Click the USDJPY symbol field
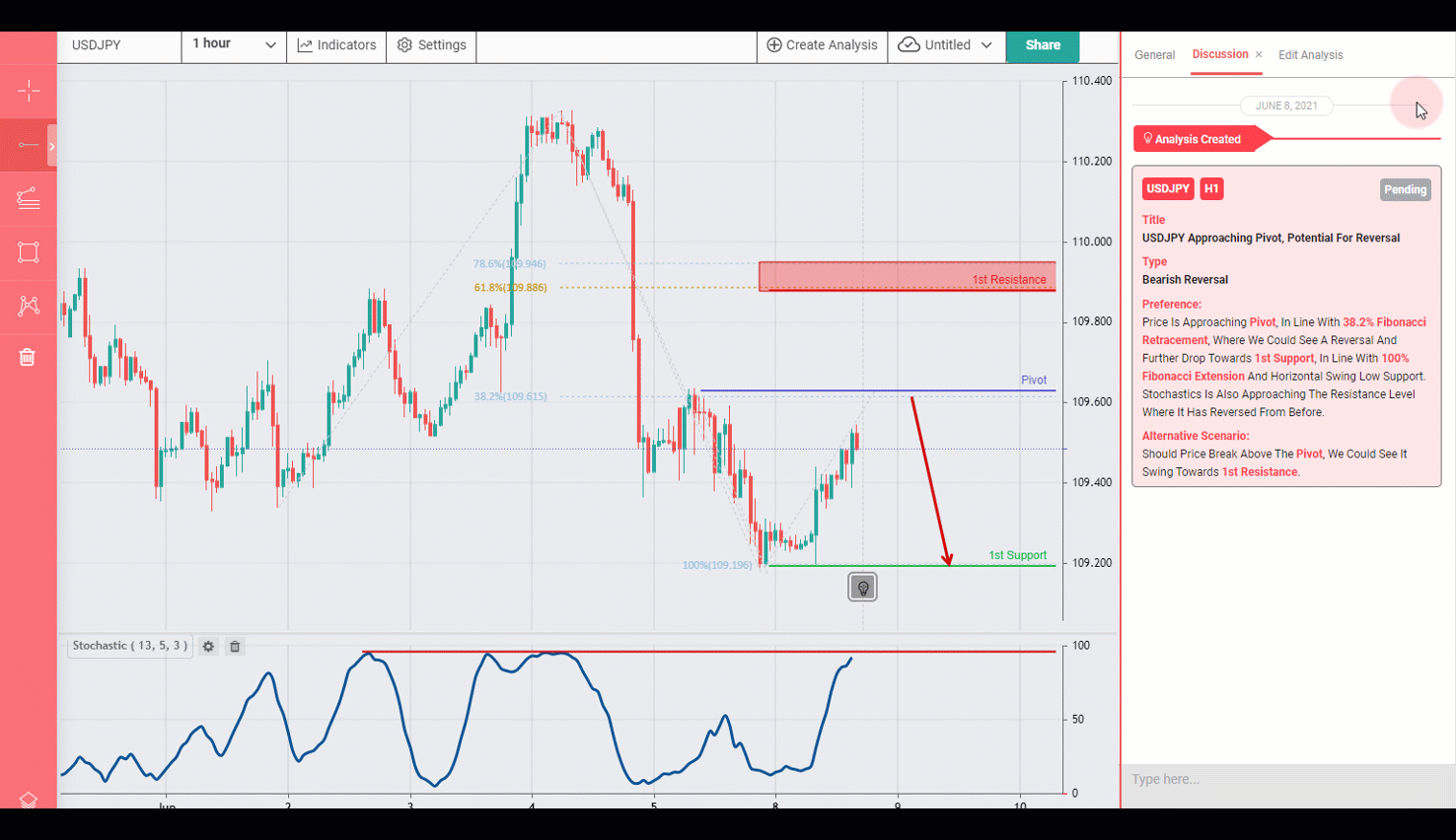The width and height of the screenshot is (1456, 840). (x=120, y=45)
